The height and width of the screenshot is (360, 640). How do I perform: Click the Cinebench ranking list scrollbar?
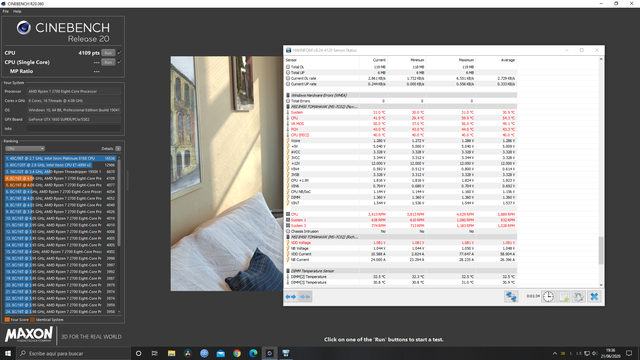pyautogui.click(x=119, y=202)
